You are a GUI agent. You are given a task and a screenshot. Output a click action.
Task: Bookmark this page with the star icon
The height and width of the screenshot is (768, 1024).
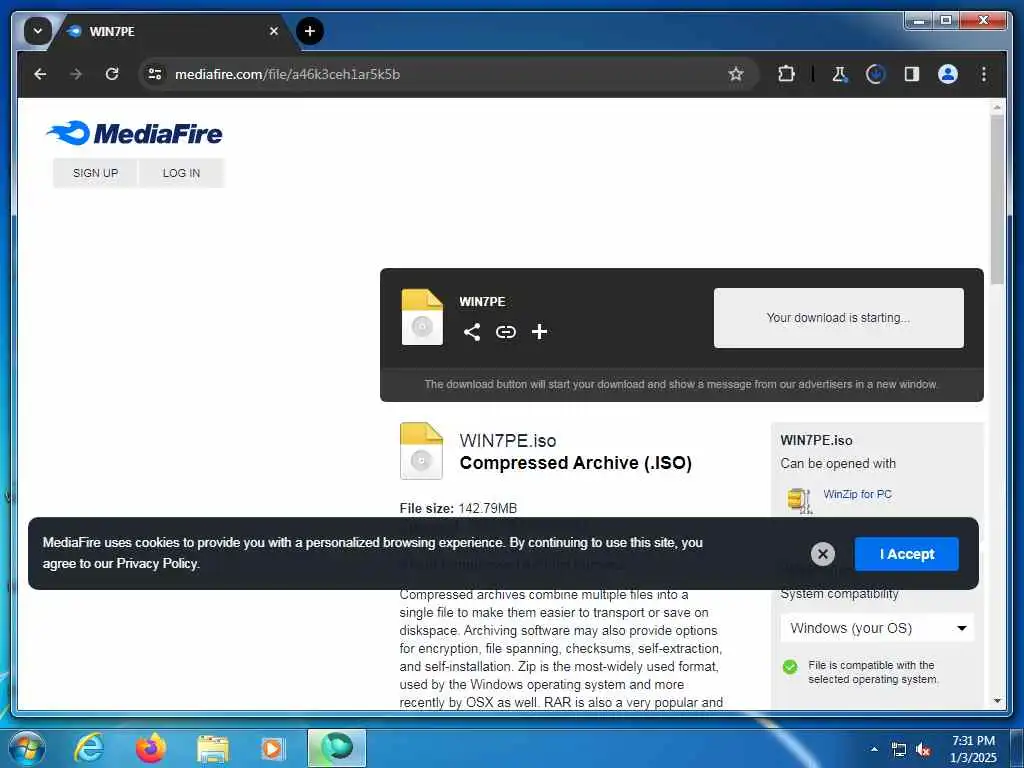[736, 74]
